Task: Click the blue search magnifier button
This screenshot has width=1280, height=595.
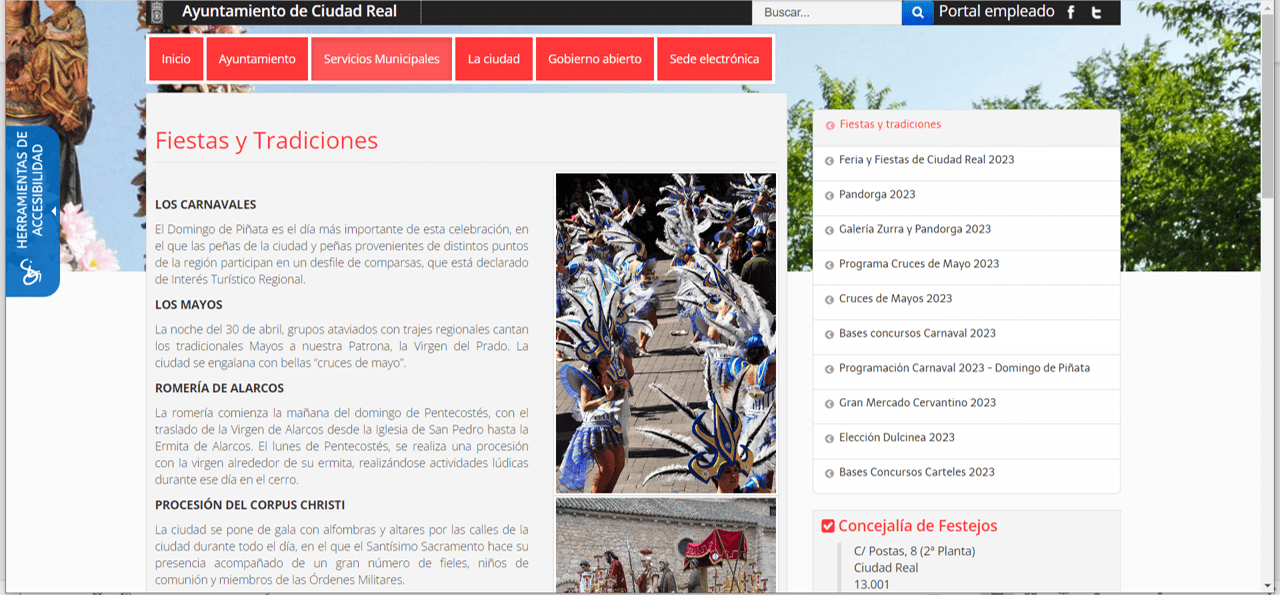Action: pyautogui.click(x=917, y=13)
